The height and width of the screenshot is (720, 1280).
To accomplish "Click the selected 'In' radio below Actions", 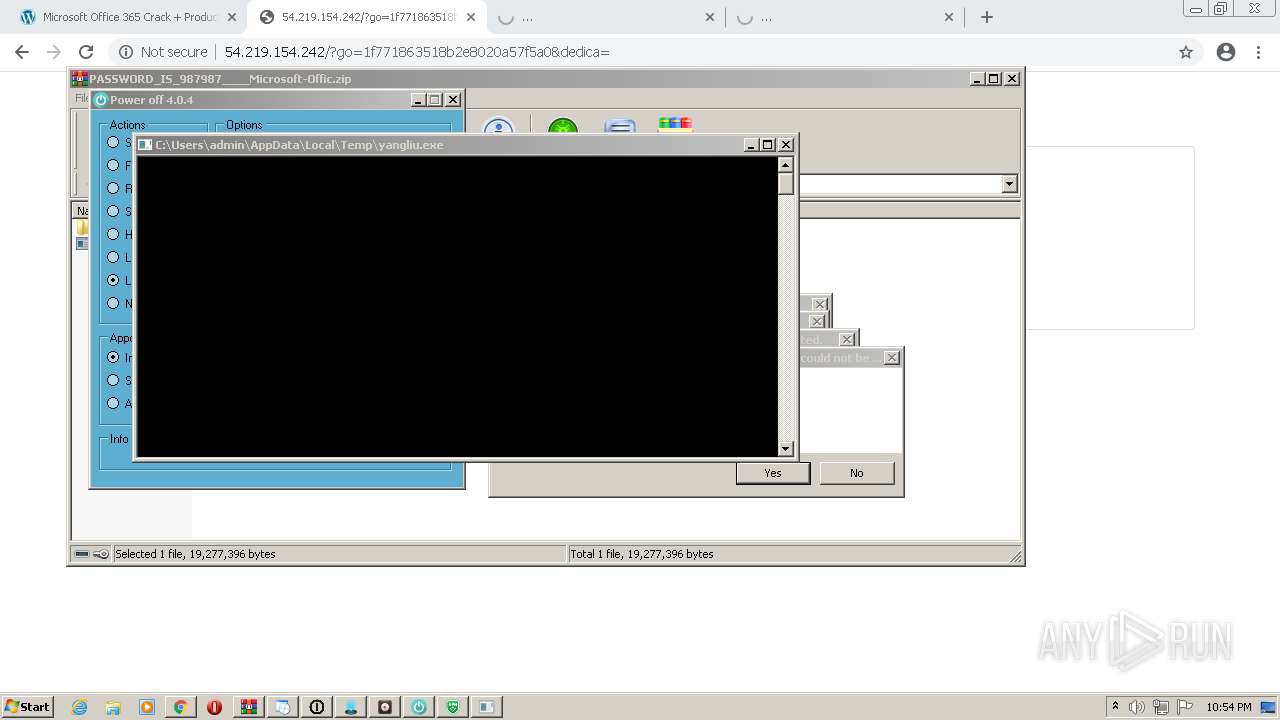I will click(113, 357).
